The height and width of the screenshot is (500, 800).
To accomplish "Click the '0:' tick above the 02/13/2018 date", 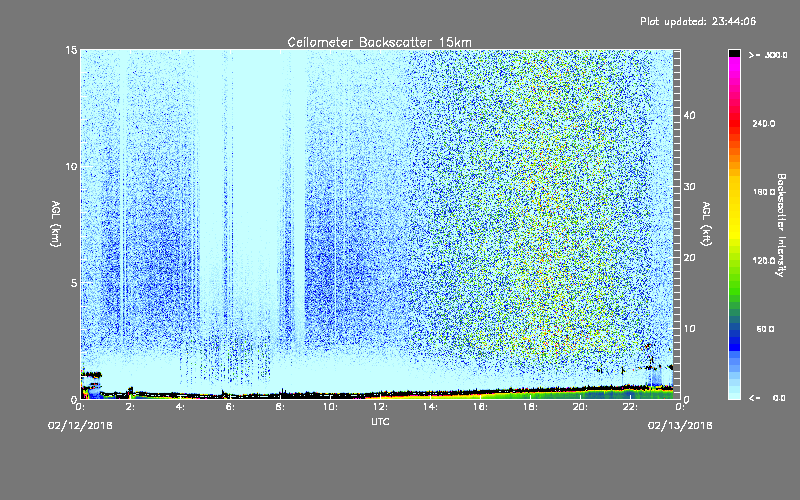I will click(x=680, y=407).
